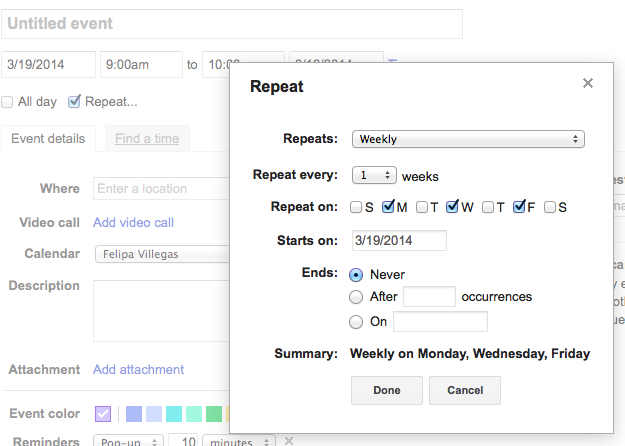This screenshot has height=446, width=625.
Task: Check the Sunday repeat checkbox
Action: point(356,207)
